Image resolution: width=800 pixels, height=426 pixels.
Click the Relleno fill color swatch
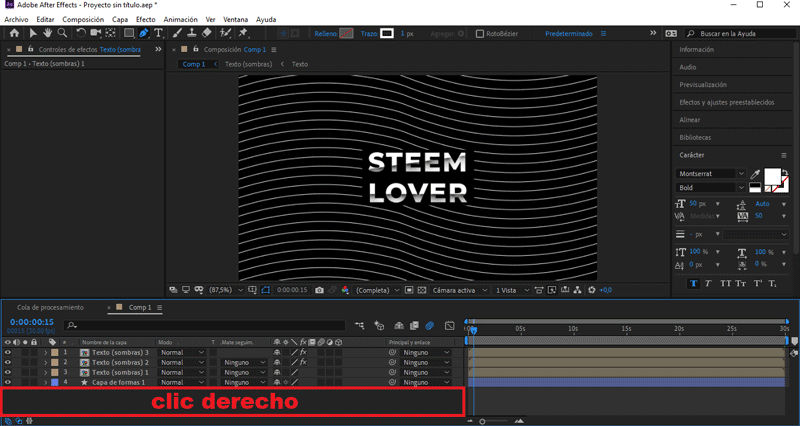point(346,33)
